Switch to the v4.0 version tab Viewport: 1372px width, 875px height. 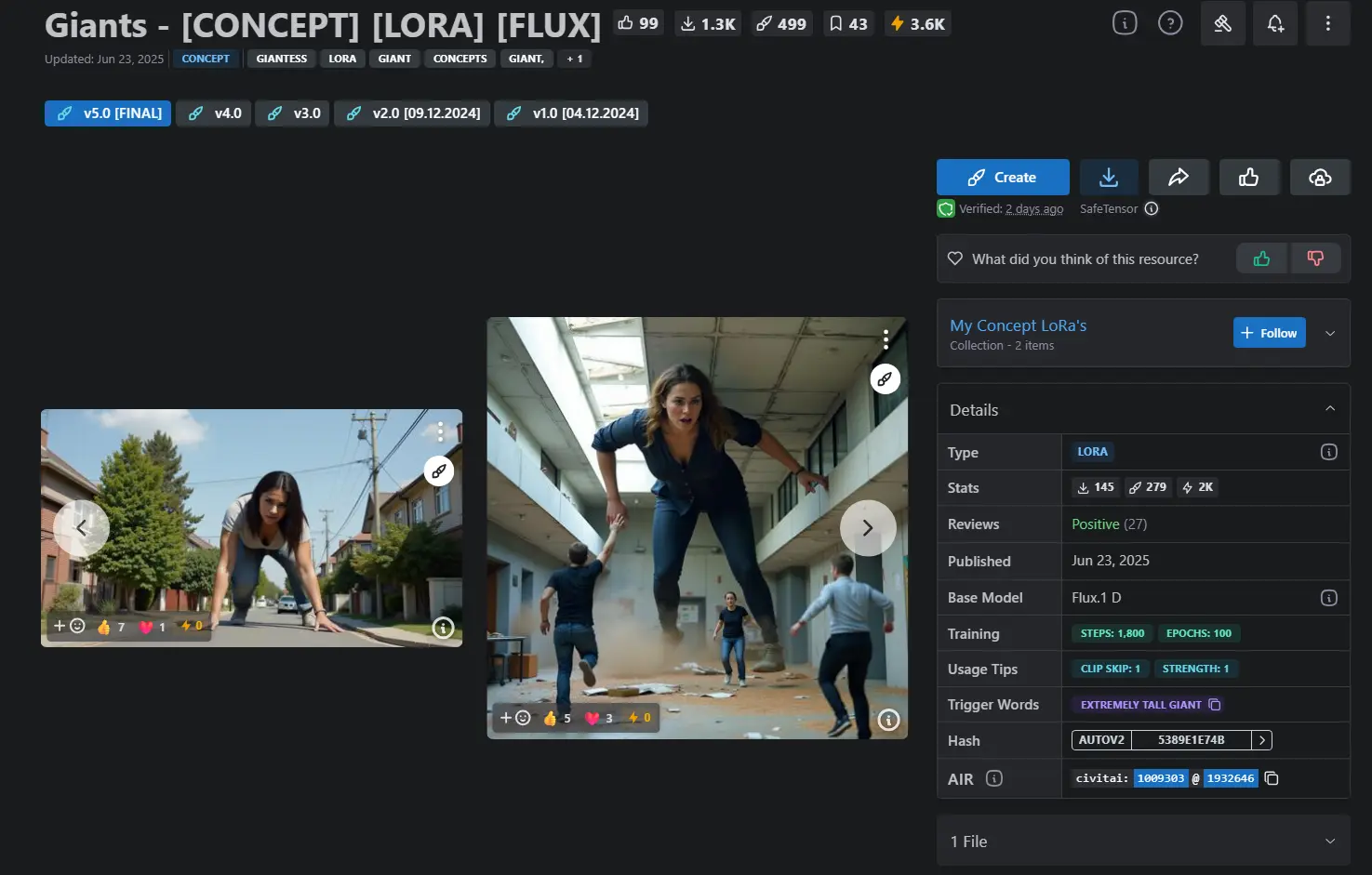point(214,113)
